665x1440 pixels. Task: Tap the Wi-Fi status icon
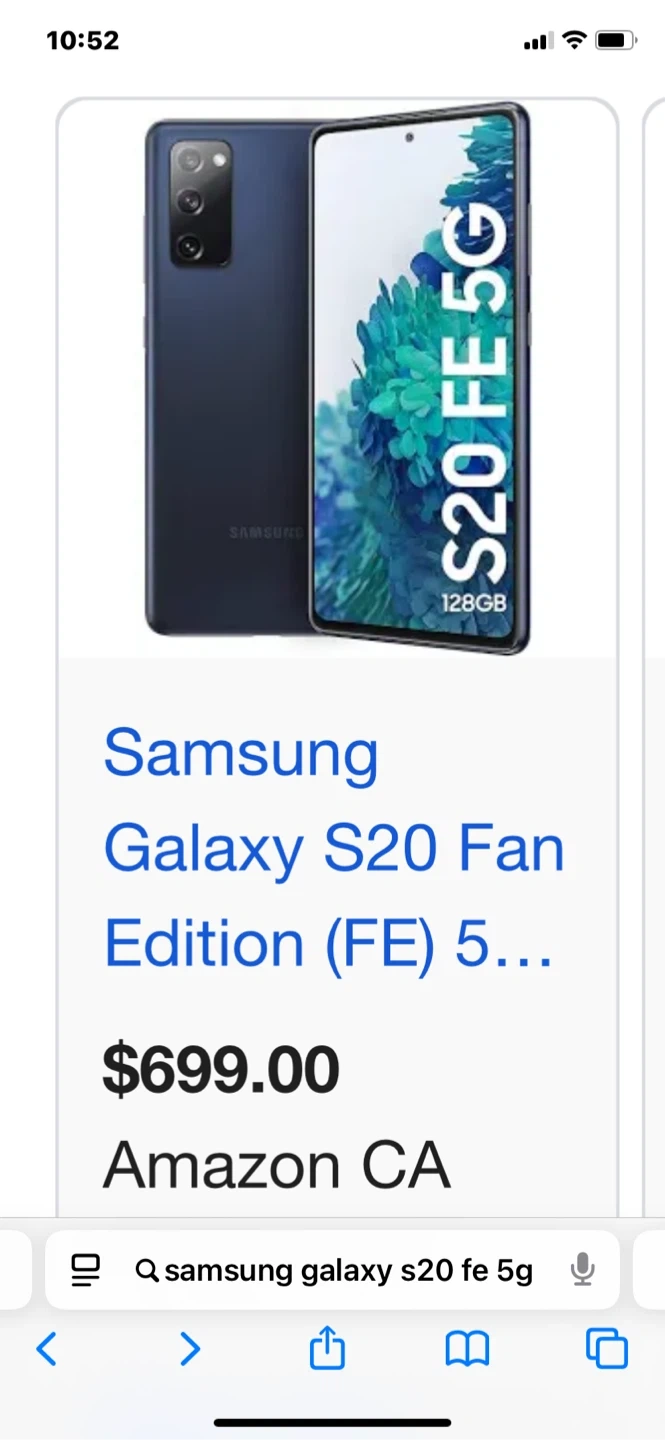(x=574, y=41)
